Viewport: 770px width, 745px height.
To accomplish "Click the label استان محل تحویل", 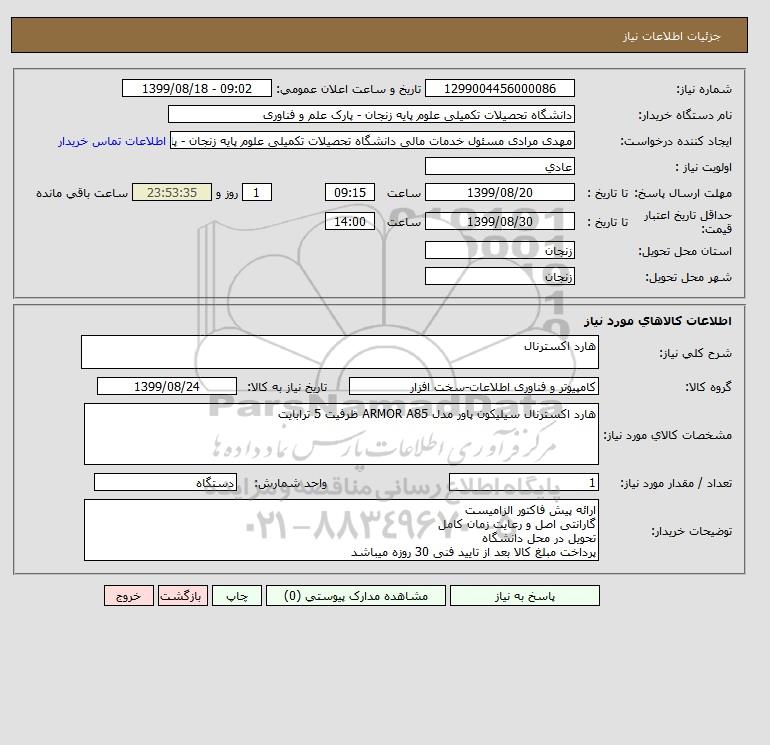I will coord(685,251).
